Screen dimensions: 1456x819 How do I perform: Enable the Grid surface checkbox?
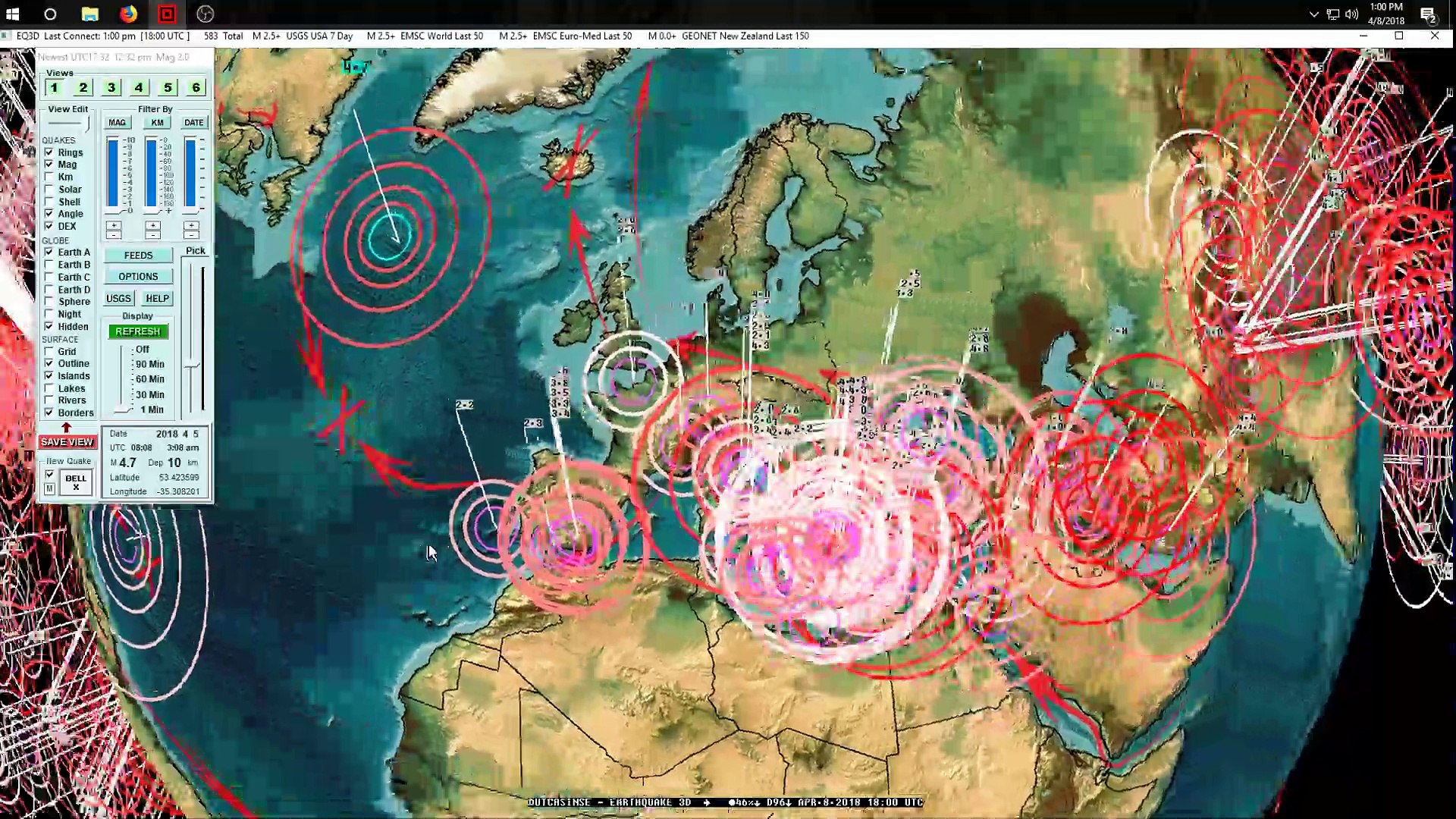49,351
